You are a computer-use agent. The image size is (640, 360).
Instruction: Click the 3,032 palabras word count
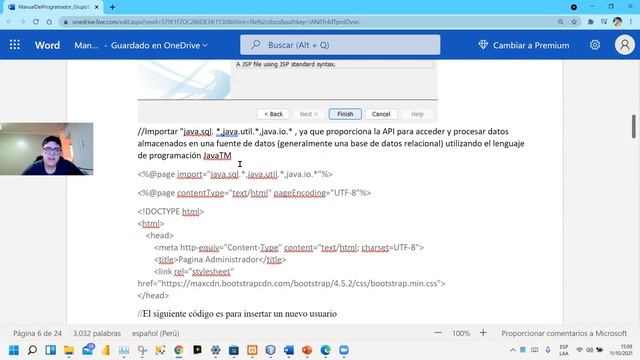97,333
